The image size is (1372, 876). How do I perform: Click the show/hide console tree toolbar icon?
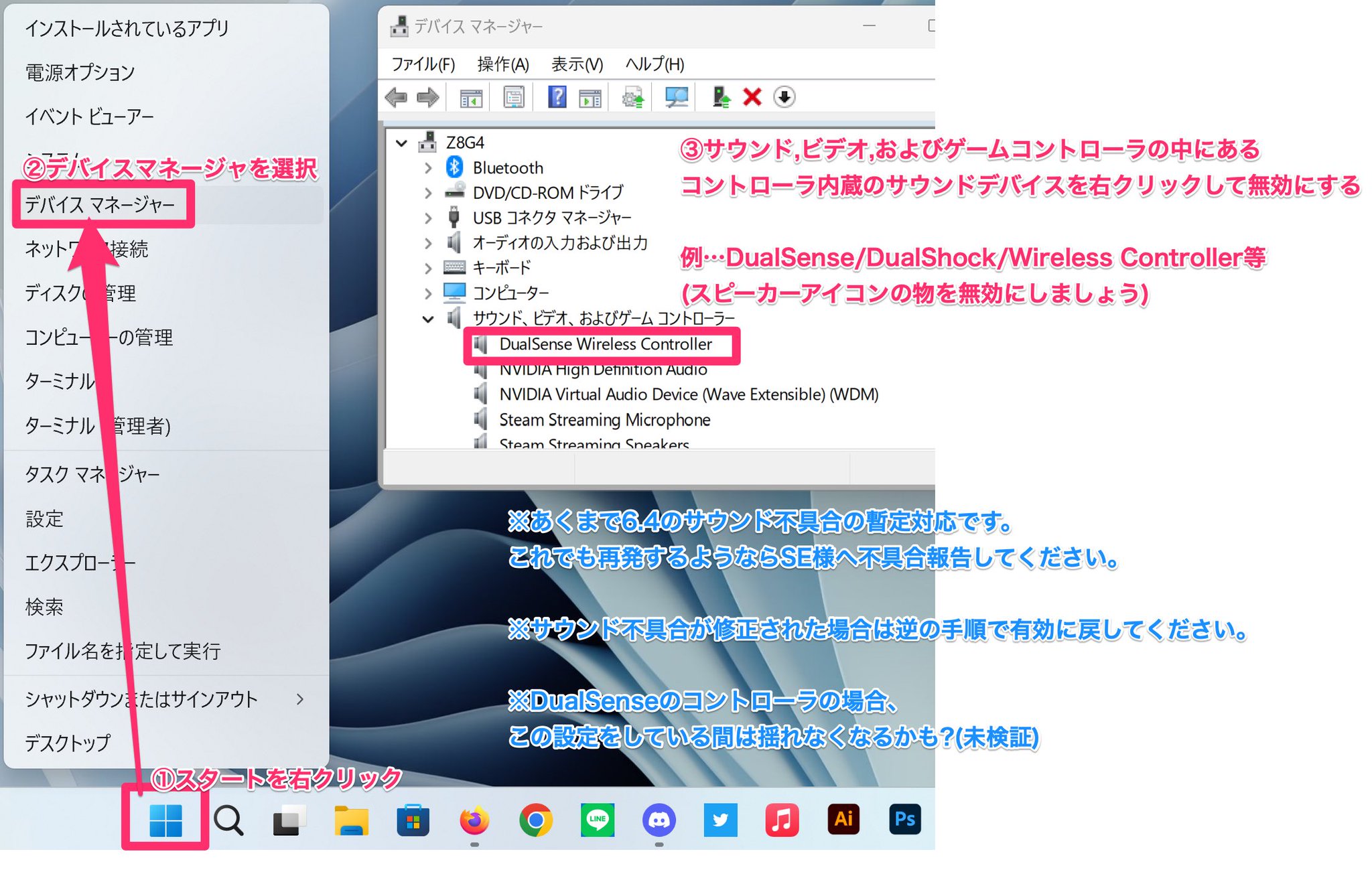(471, 98)
